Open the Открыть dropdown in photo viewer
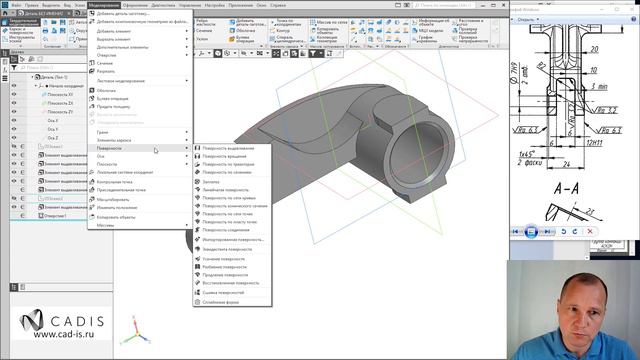This screenshot has height=360, width=640. [x=528, y=19]
